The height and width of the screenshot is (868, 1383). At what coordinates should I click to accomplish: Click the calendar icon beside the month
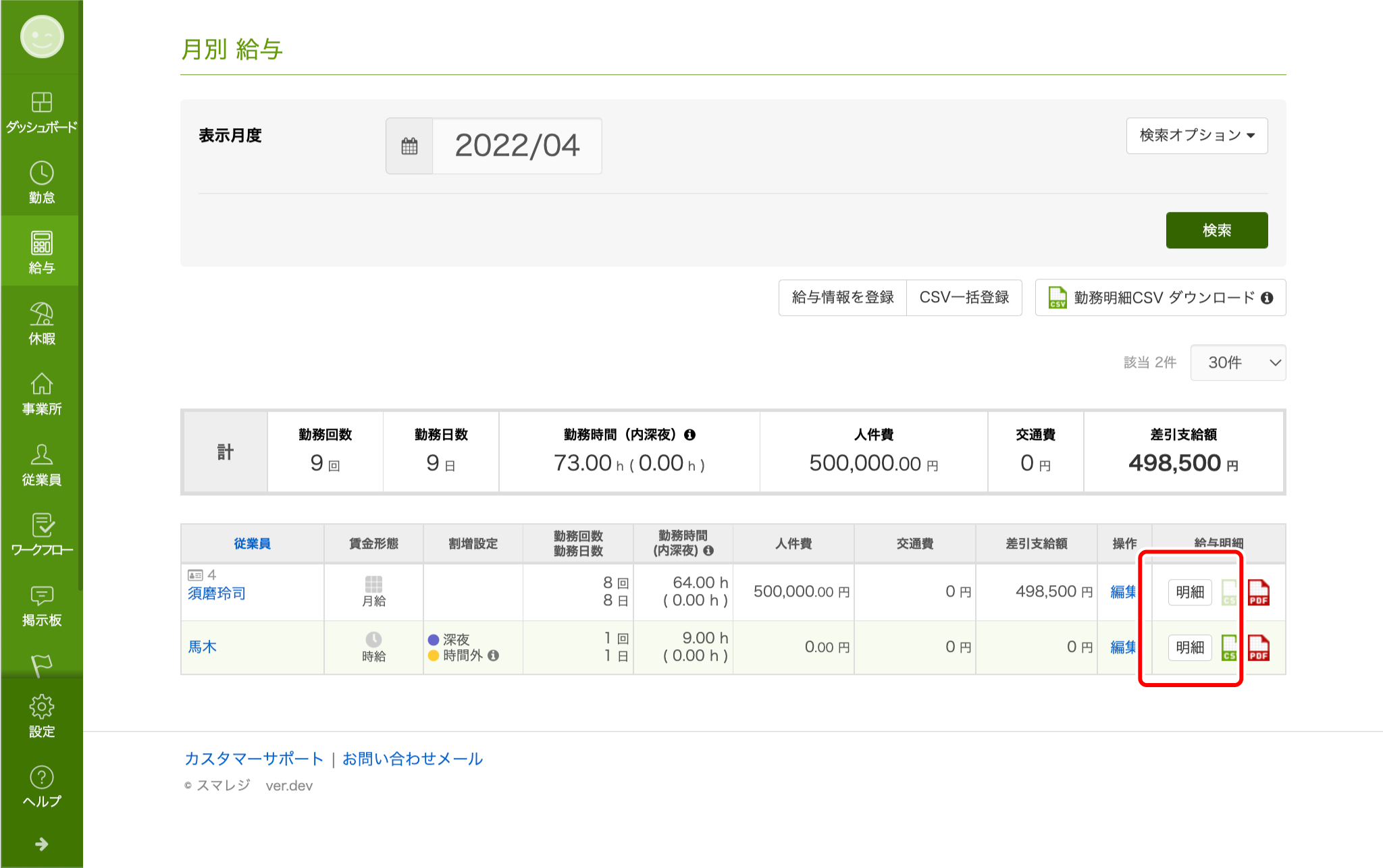409,146
